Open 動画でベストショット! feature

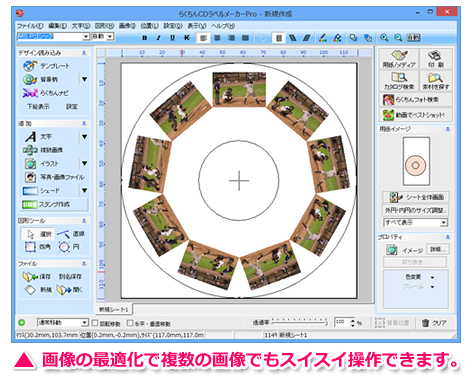point(416,115)
